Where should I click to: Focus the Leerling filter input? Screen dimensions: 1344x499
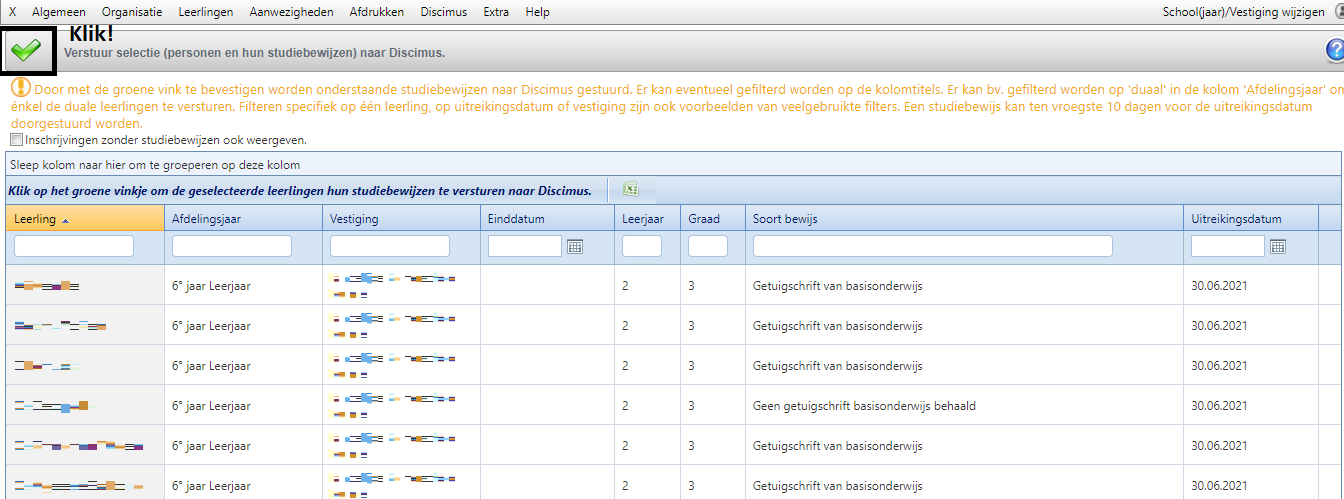coord(74,246)
